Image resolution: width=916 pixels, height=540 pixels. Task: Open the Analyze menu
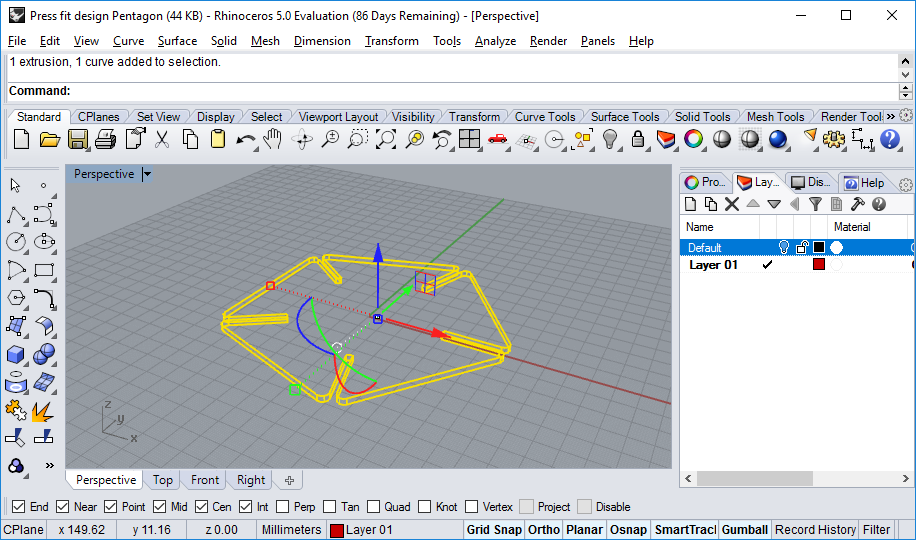[x=495, y=41]
